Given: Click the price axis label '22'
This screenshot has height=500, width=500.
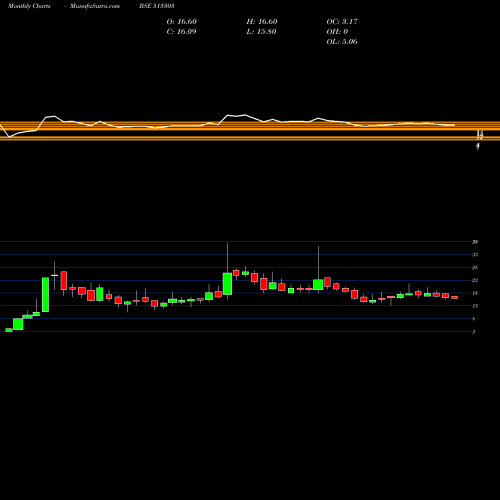Looking at the screenshot, I should pos(475,280).
